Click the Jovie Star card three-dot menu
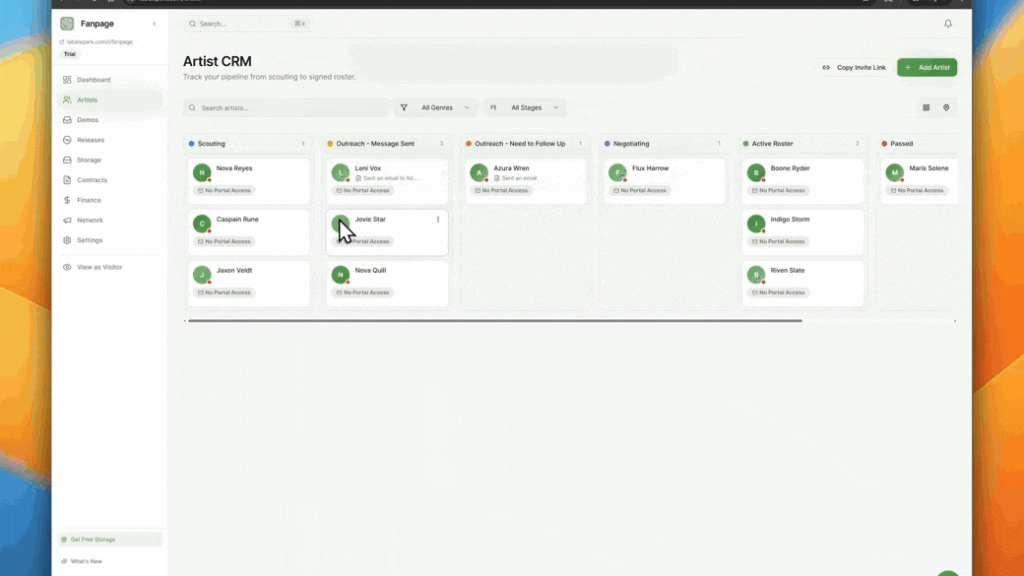The image size is (1024, 576). click(438, 219)
